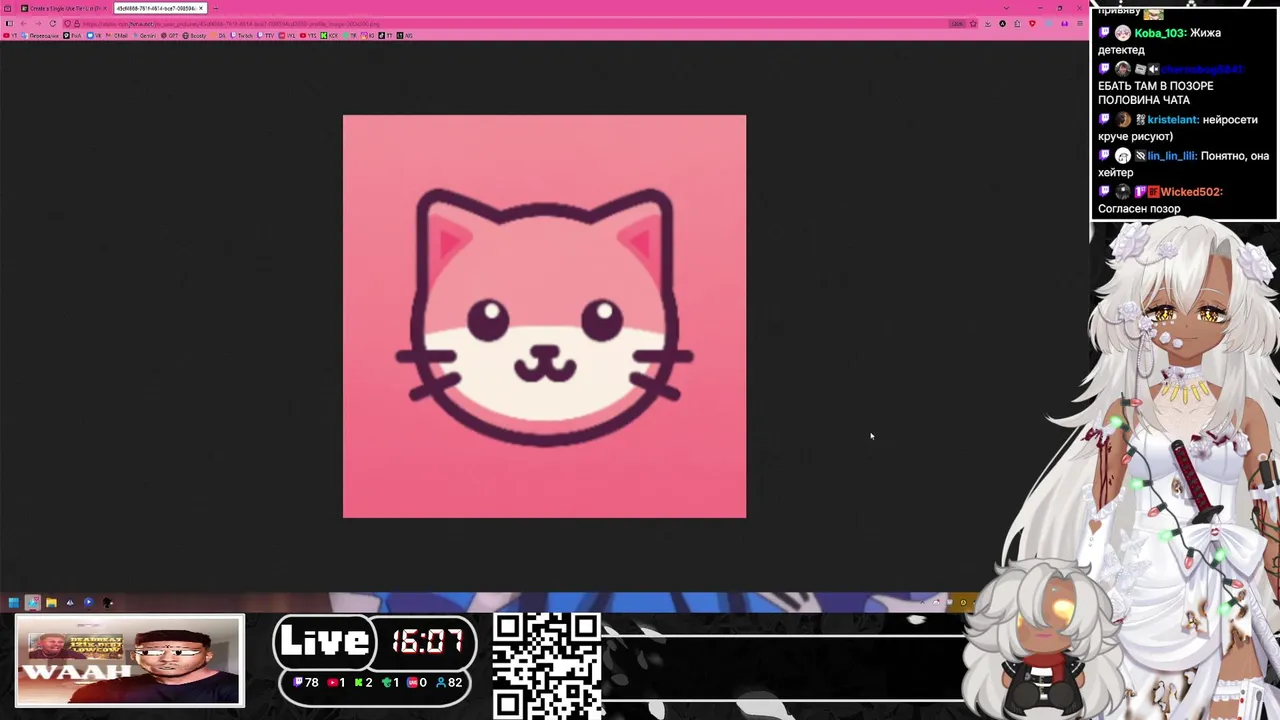Click the 16:07 stream timer
1280x720 pixels.
(427, 642)
